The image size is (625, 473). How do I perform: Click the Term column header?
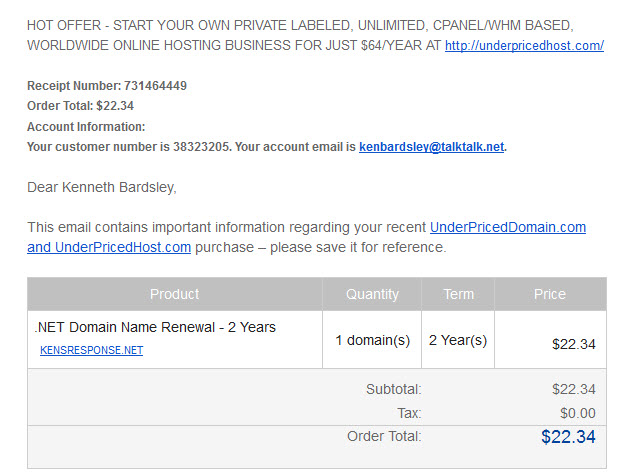[458, 294]
